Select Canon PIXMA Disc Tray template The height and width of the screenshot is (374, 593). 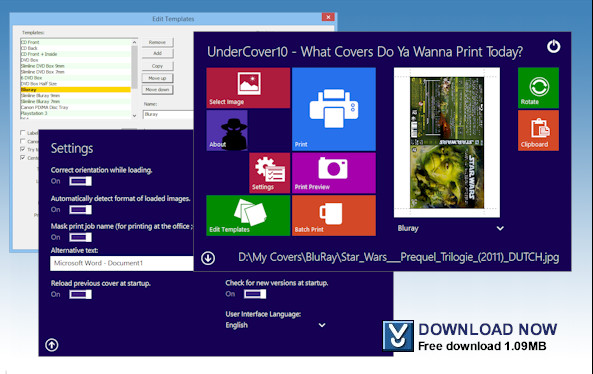[76, 107]
